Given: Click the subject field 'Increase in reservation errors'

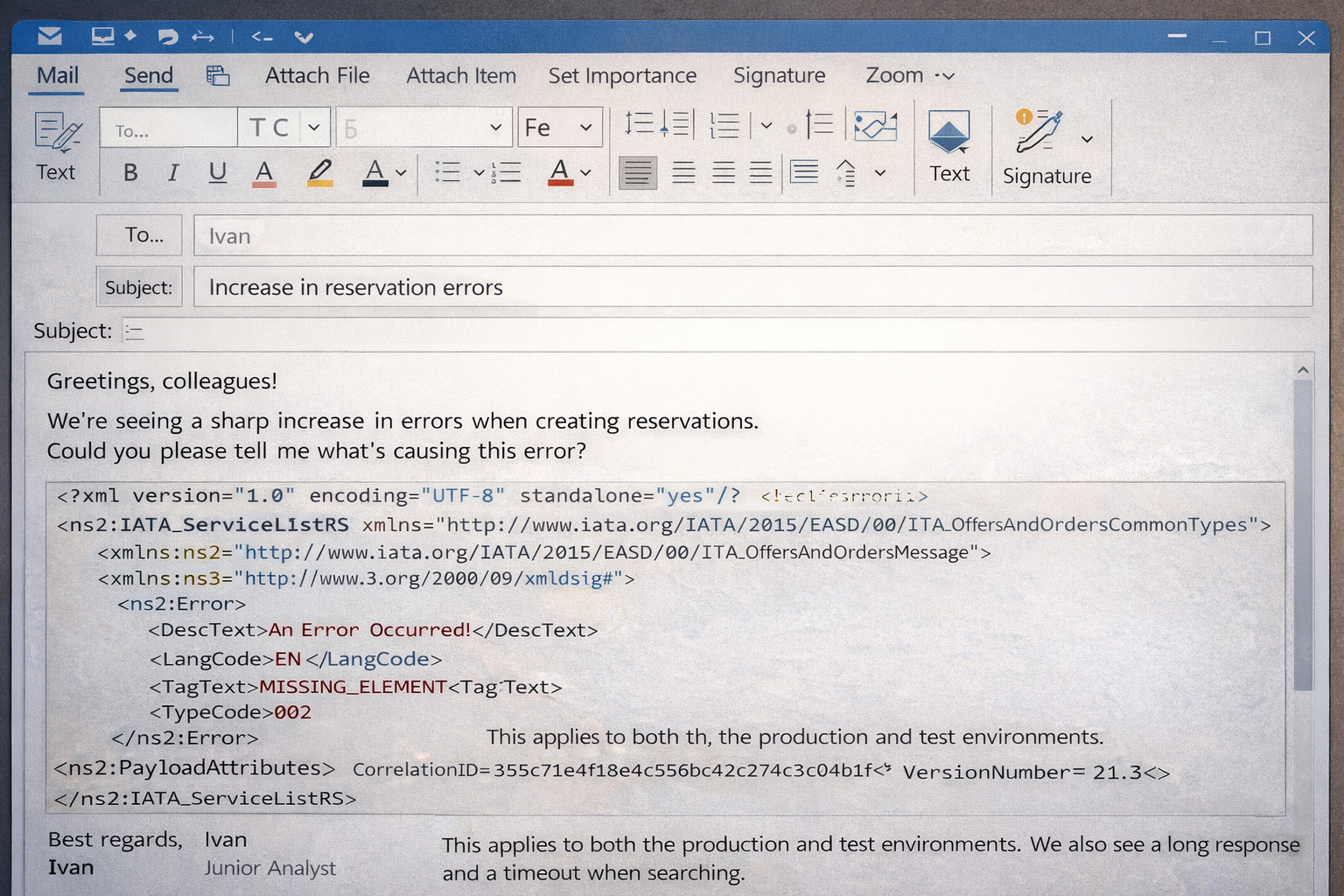Looking at the screenshot, I should (x=753, y=286).
